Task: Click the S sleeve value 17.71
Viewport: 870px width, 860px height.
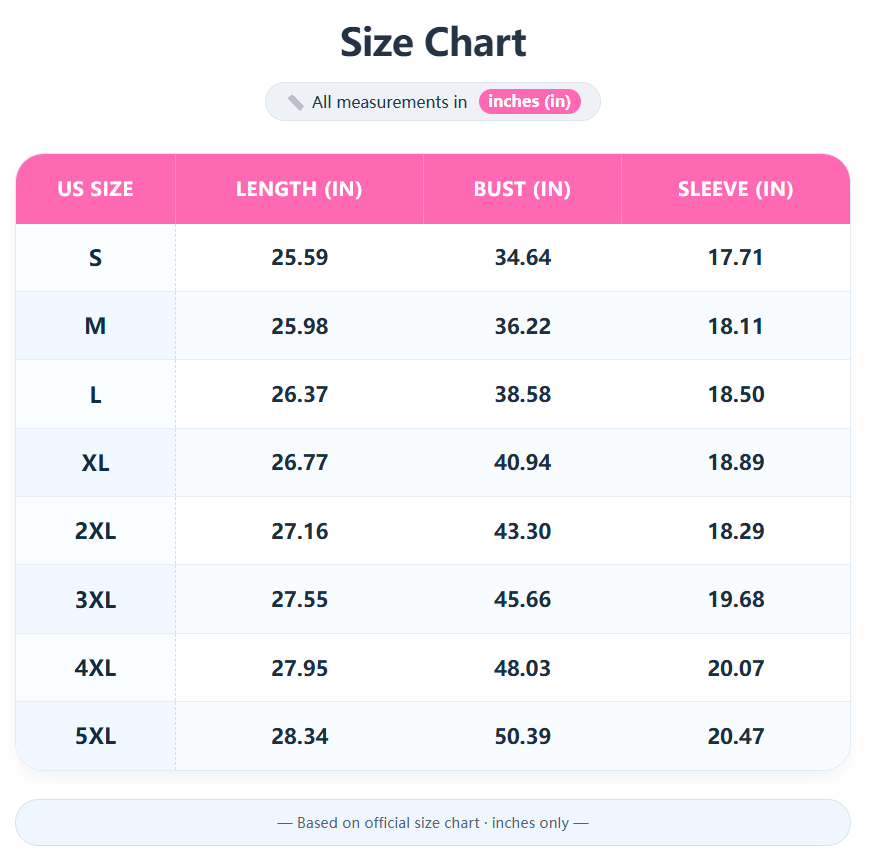Action: point(735,258)
